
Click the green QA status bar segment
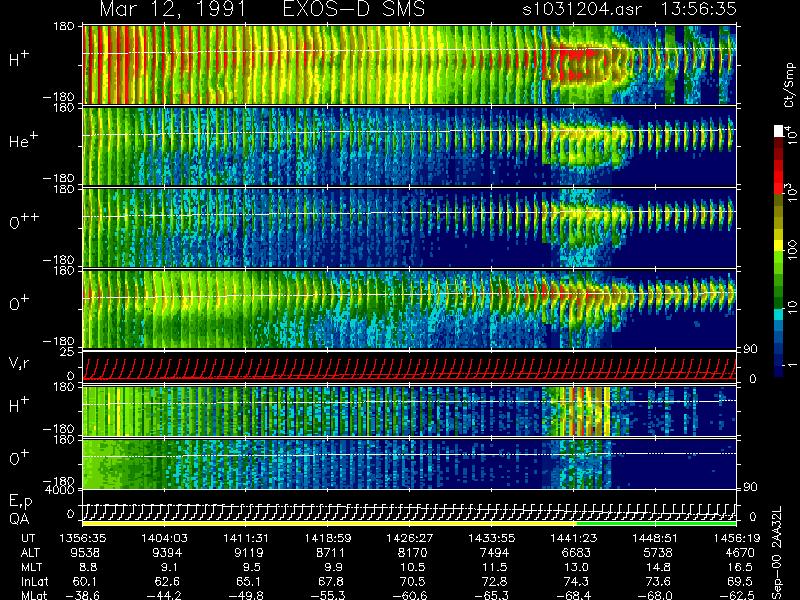tap(656, 523)
